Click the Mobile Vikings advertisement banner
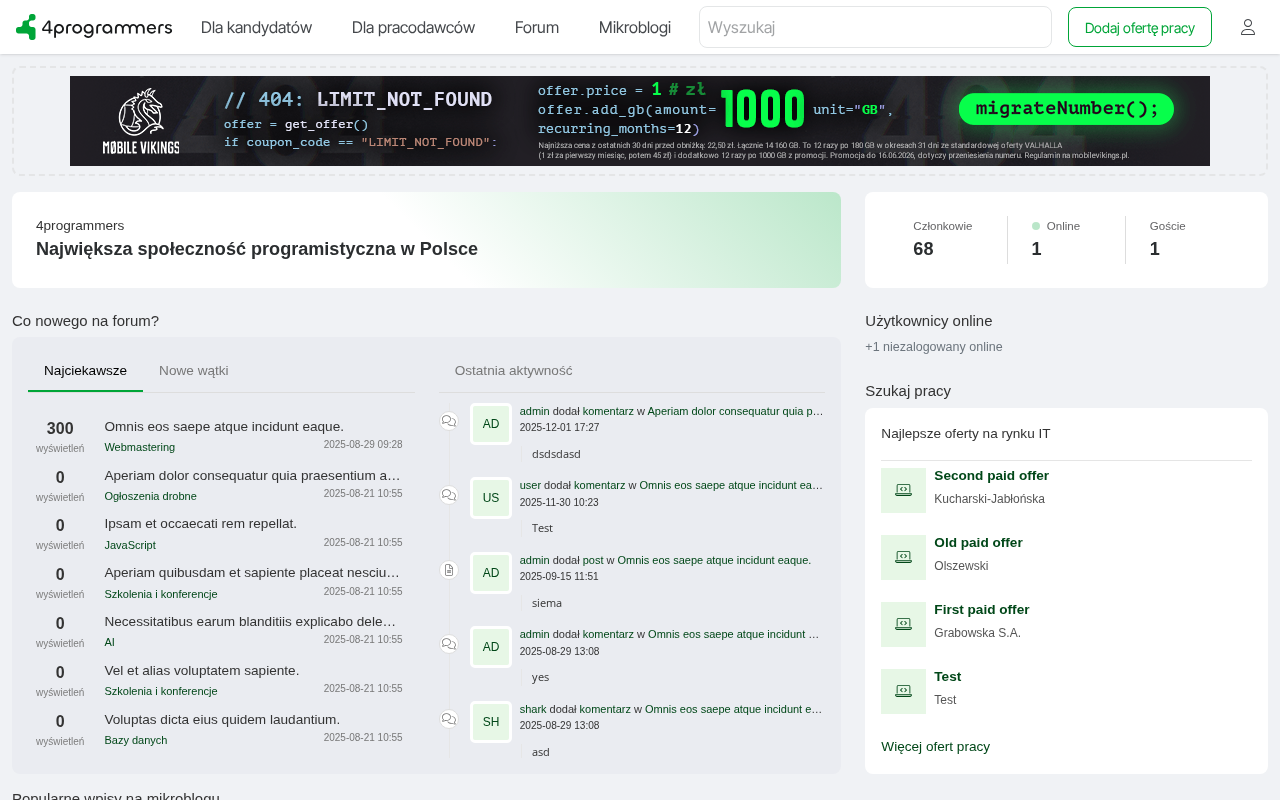 640,121
